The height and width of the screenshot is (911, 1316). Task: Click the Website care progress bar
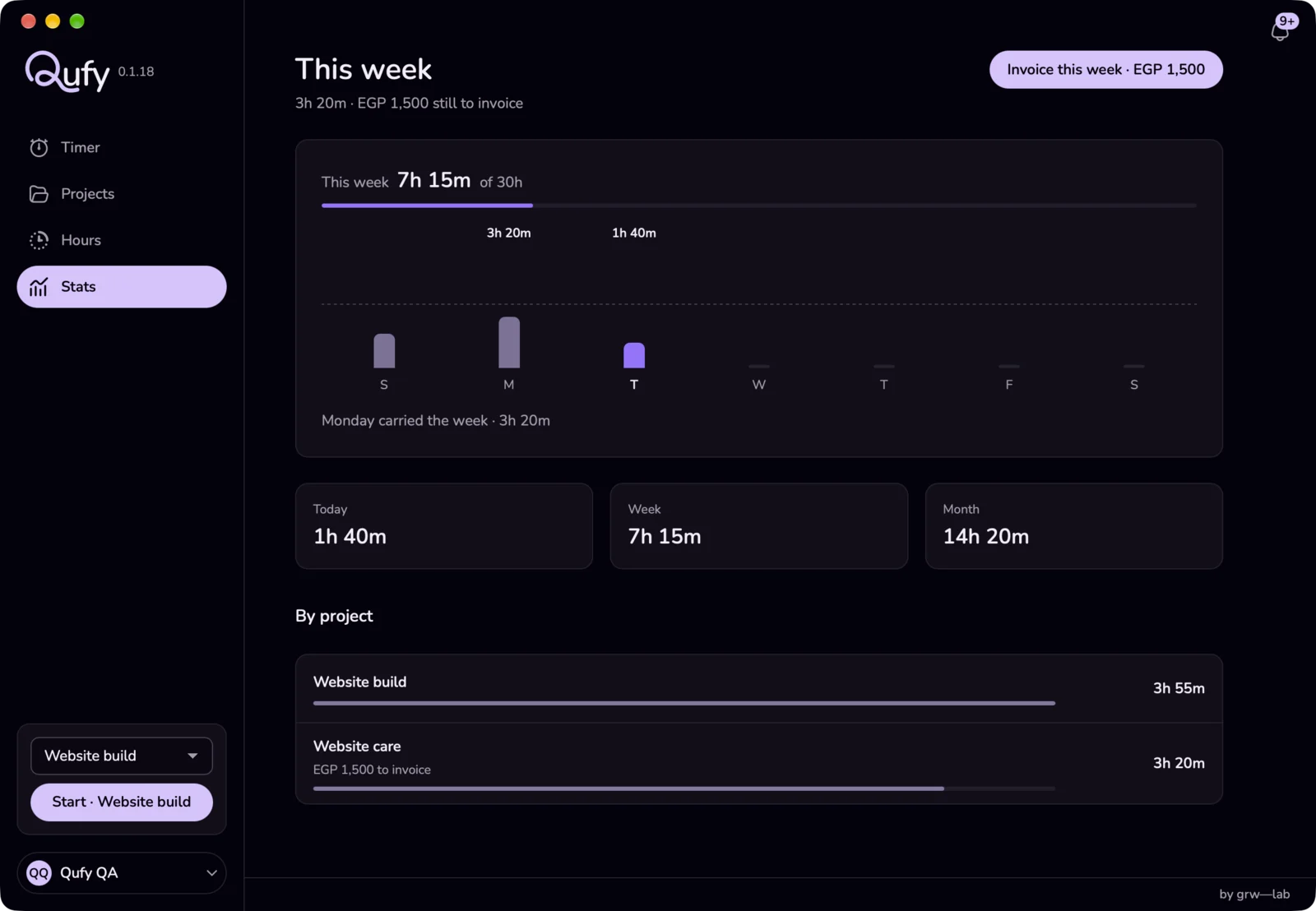(683, 788)
